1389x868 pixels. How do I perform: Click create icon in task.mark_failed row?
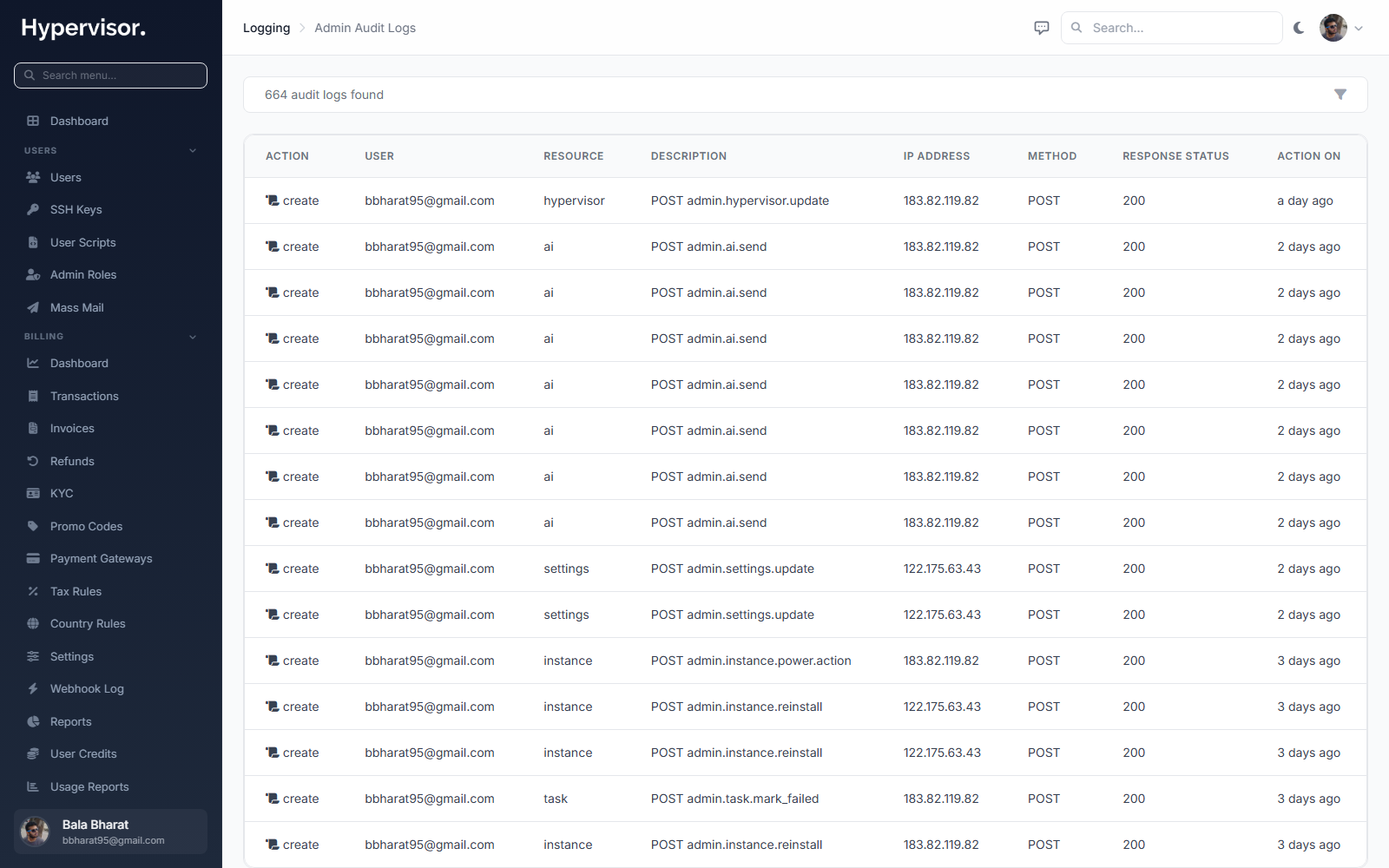[273, 799]
